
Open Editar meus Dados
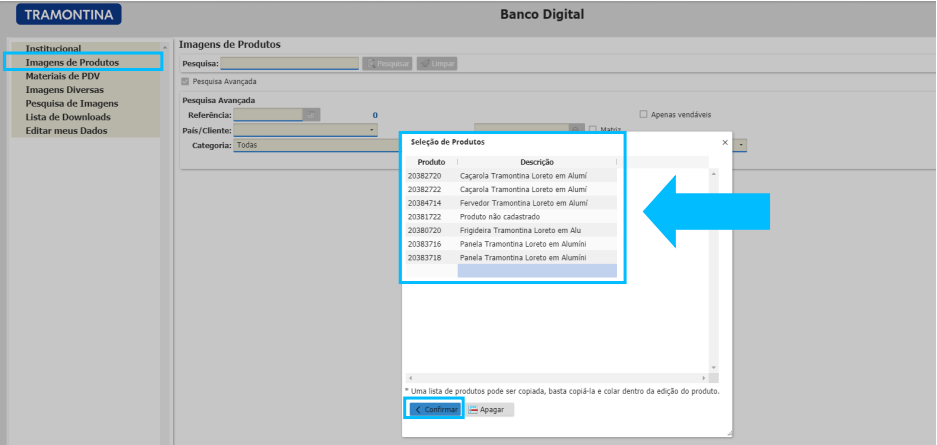coord(66,131)
